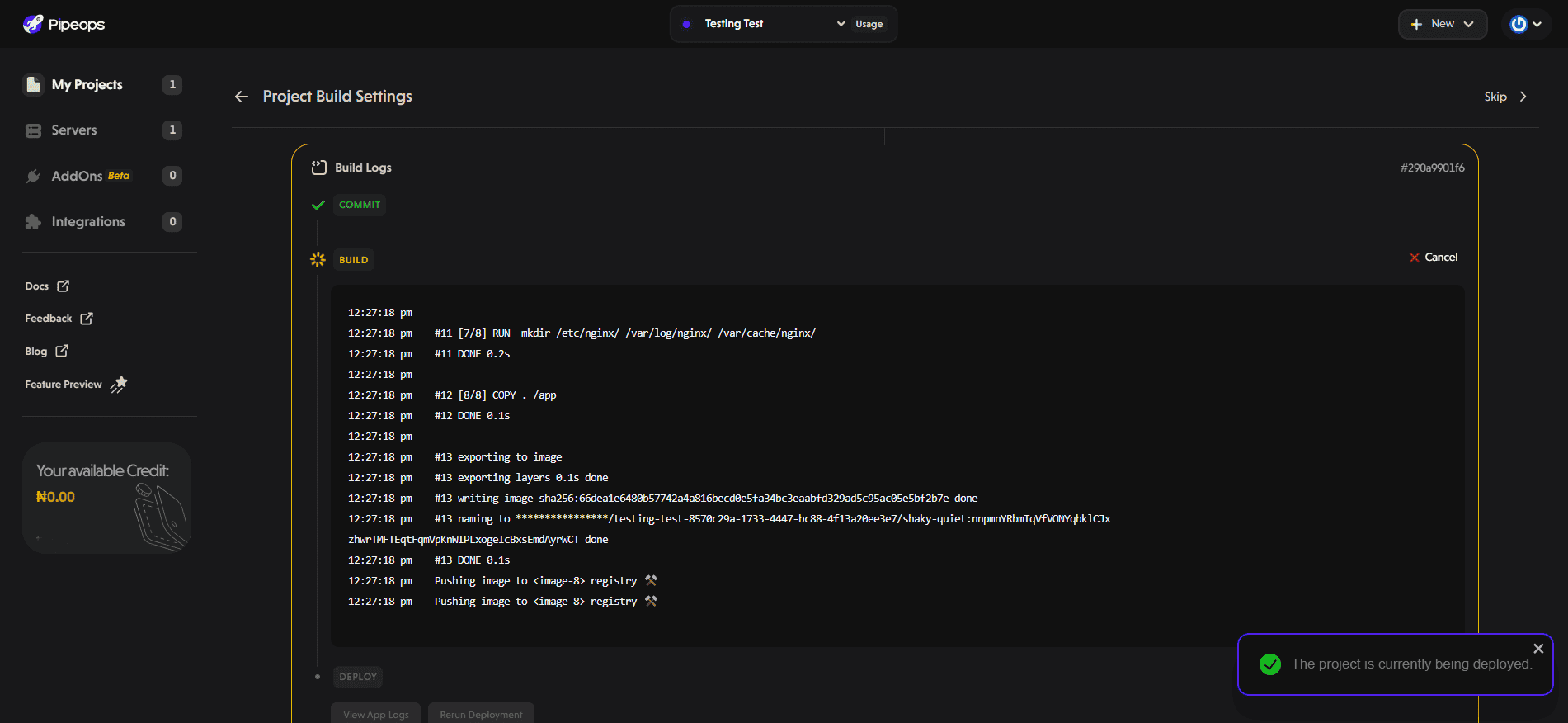Image resolution: width=1568 pixels, height=723 pixels.
Task: Click the '#11 [7/8] RUN mkdir' log line
Action: coord(625,333)
